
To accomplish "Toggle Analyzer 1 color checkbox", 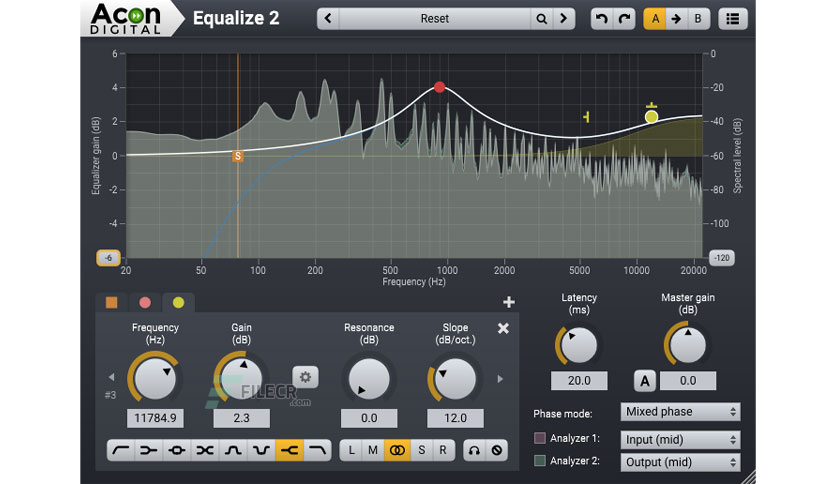I will [x=540, y=438].
